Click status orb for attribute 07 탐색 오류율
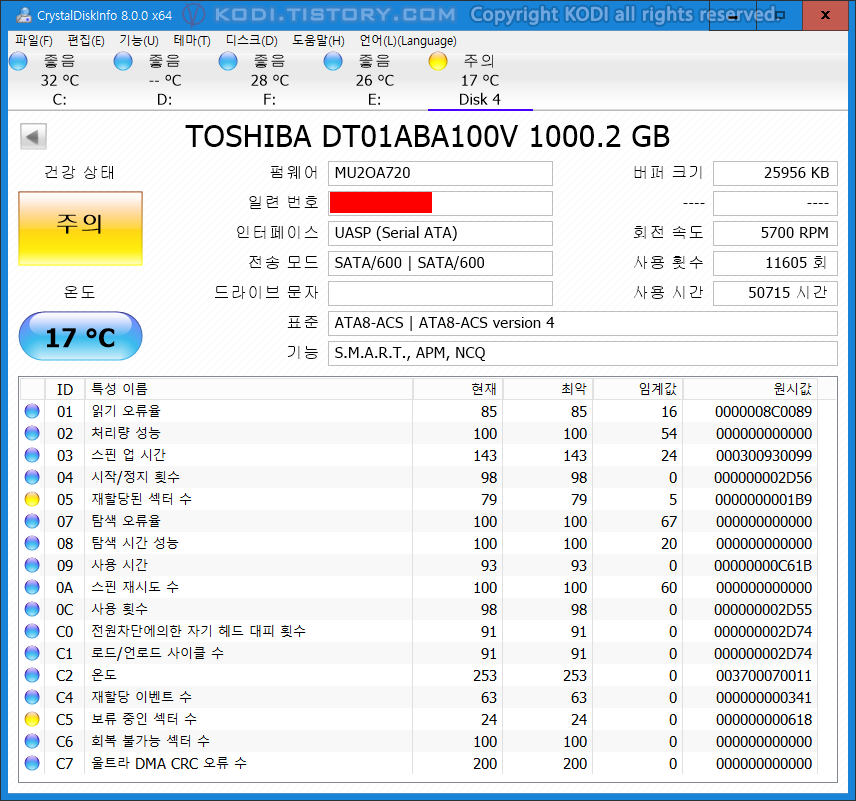Image resolution: width=856 pixels, height=801 pixels. 32,521
